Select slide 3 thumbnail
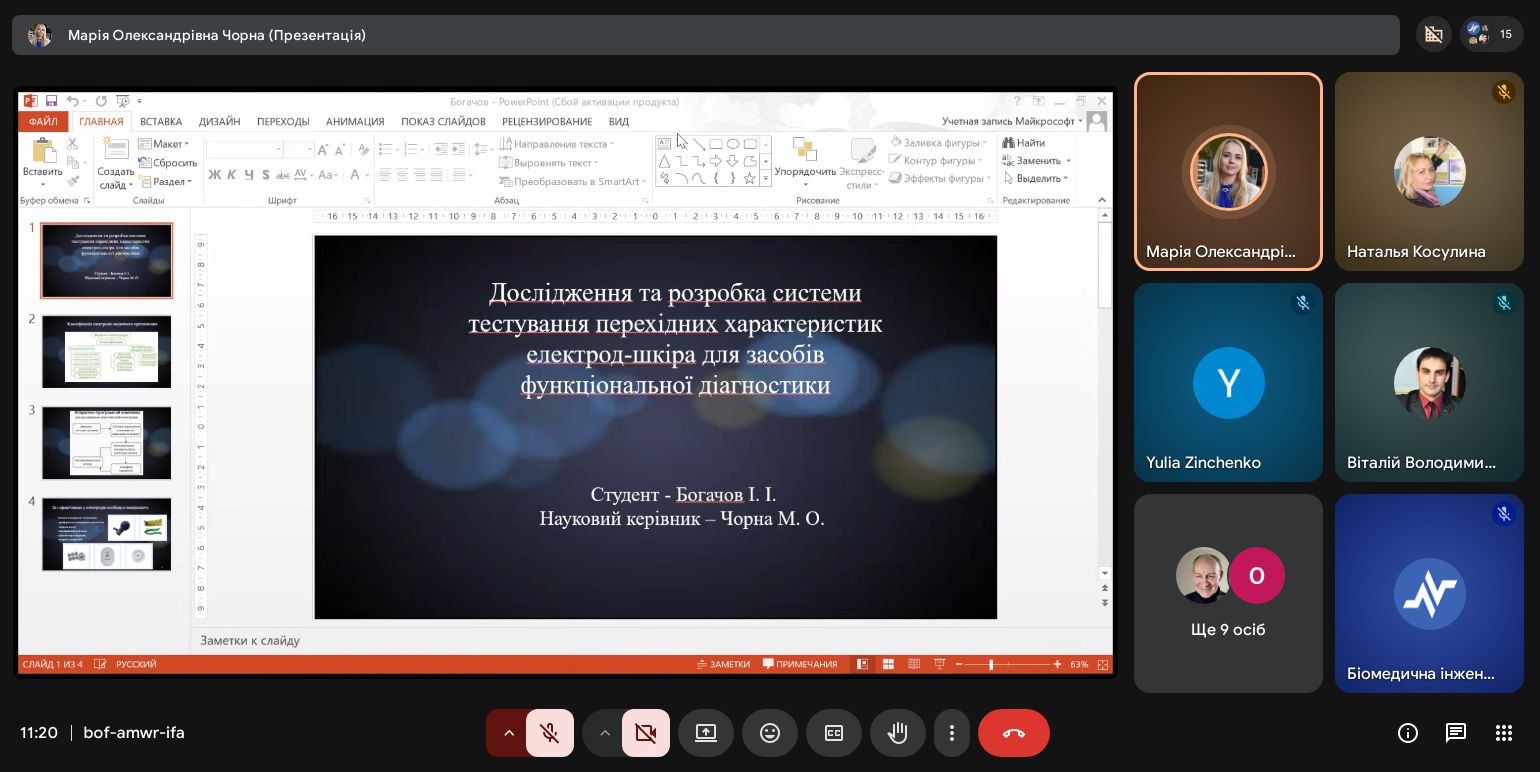This screenshot has width=1540, height=772. tap(106, 443)
